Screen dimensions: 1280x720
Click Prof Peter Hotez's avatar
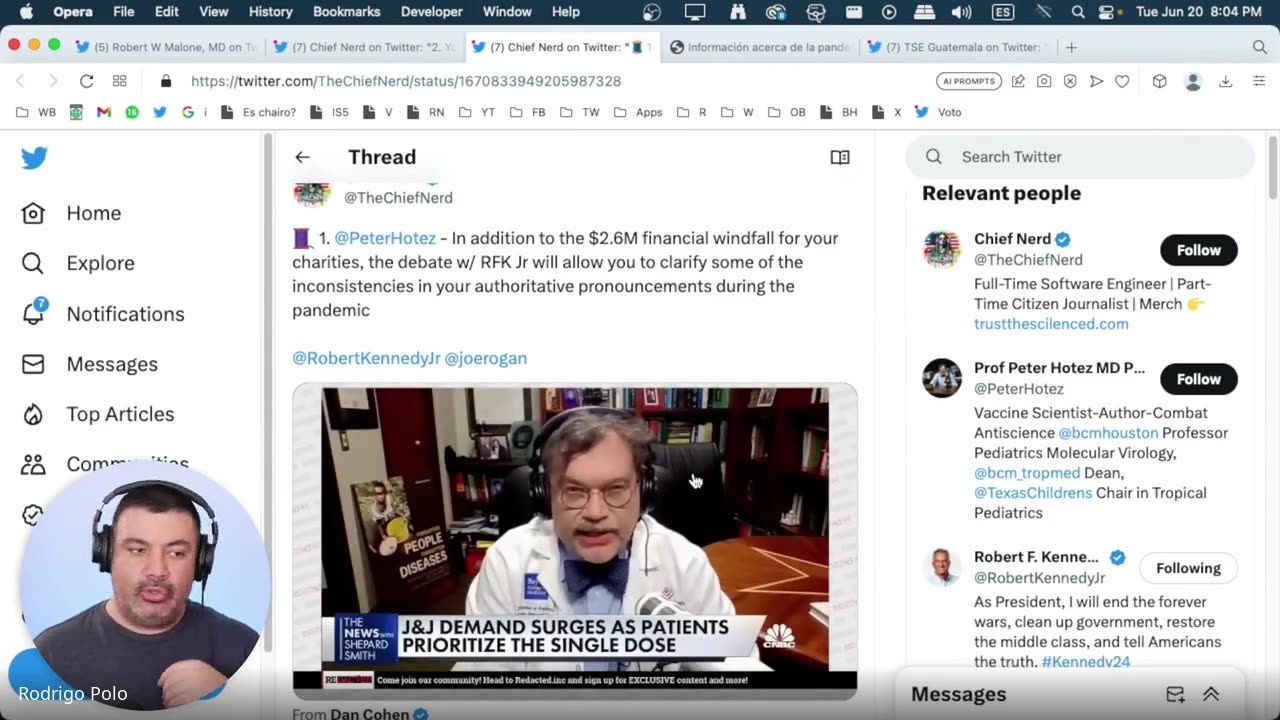coord(942,378)
